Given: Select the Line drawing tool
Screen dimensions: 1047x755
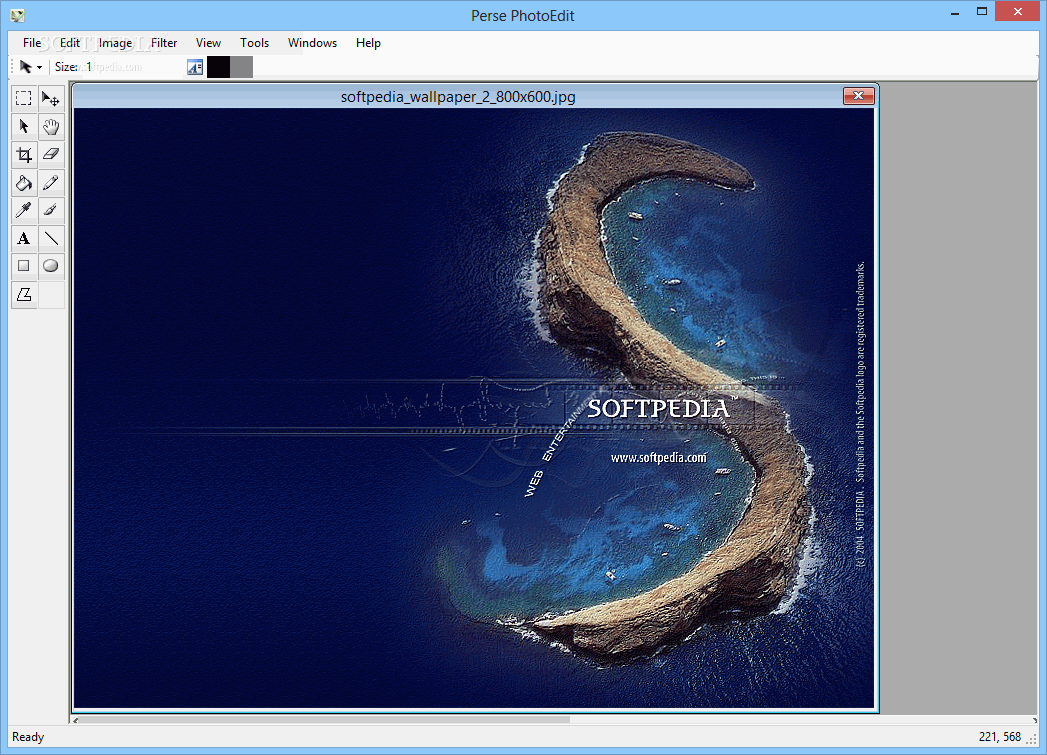Looking at the screenshot, I should (x=51, y=238).
